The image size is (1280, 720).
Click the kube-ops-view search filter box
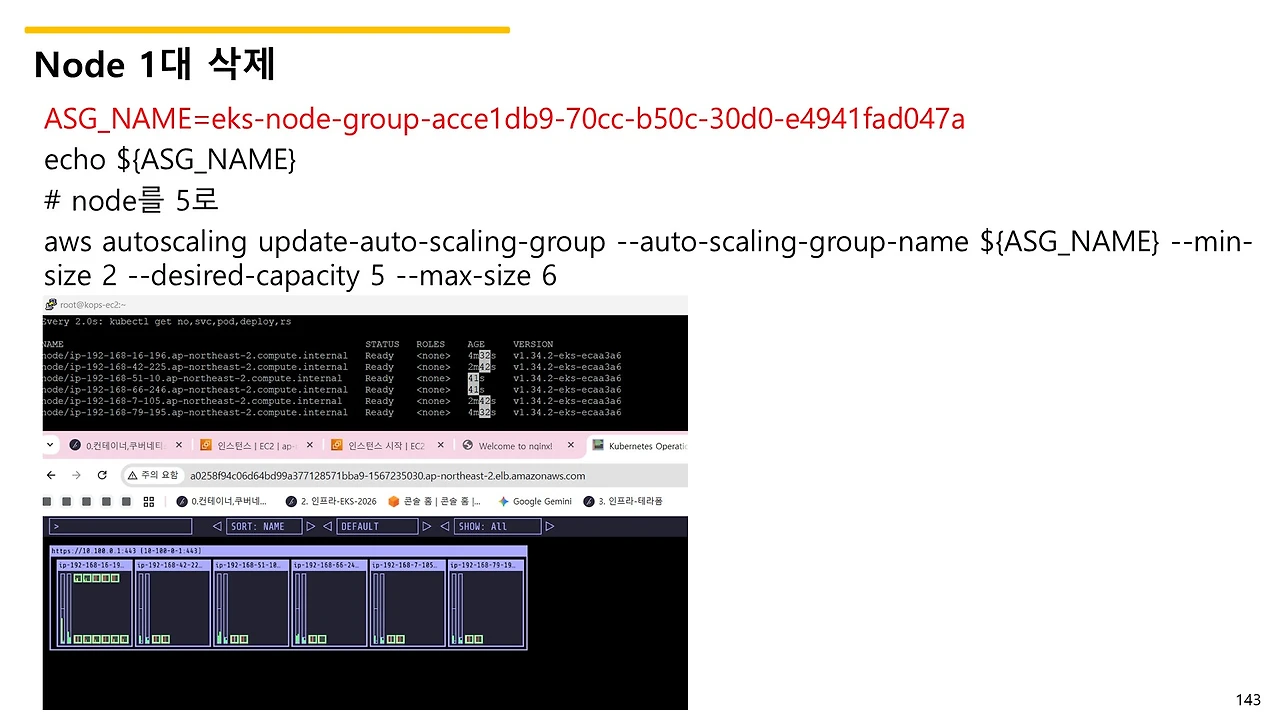tap(120, 526)
